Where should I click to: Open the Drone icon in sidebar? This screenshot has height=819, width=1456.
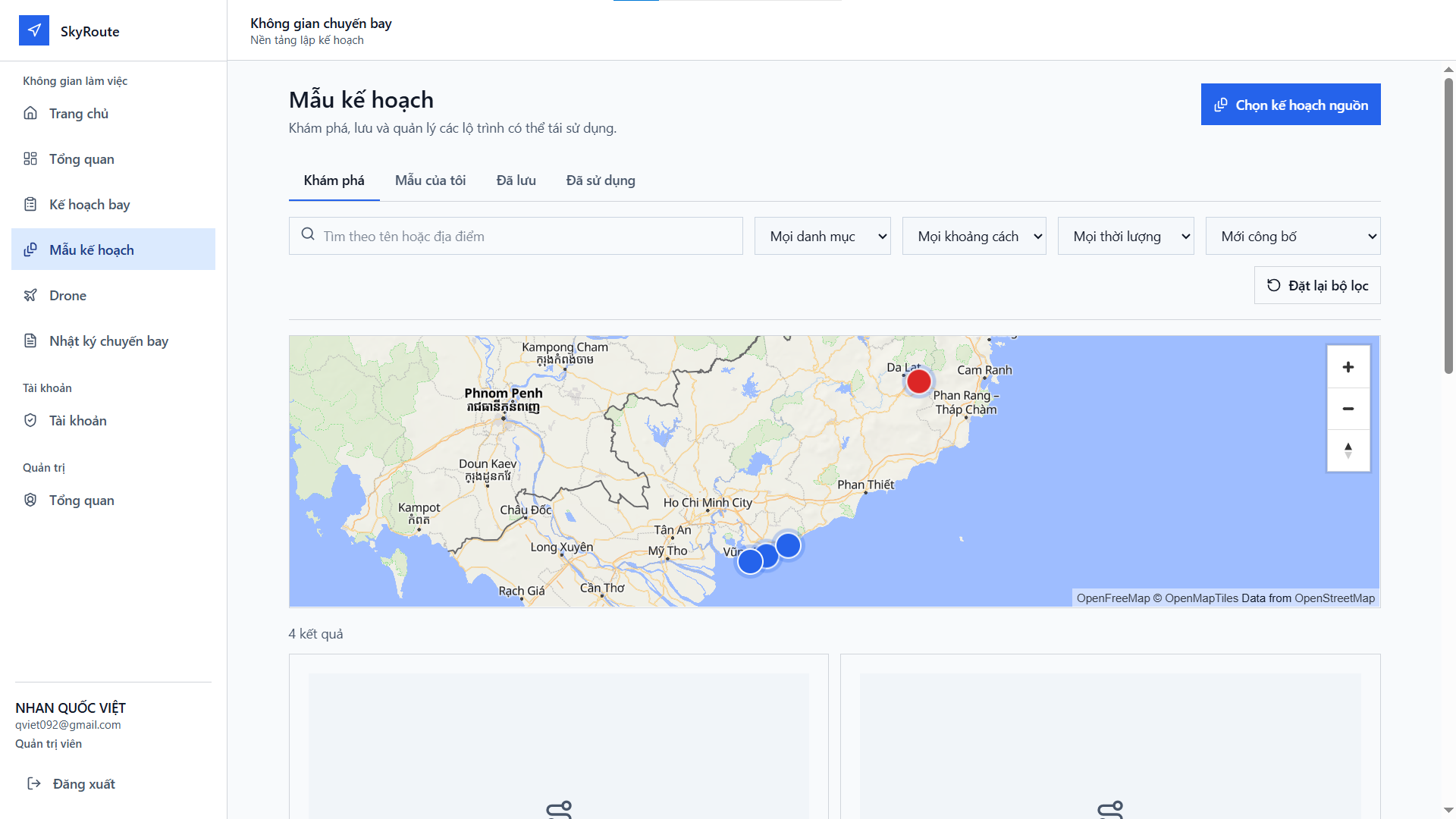(x=30, y=295)
